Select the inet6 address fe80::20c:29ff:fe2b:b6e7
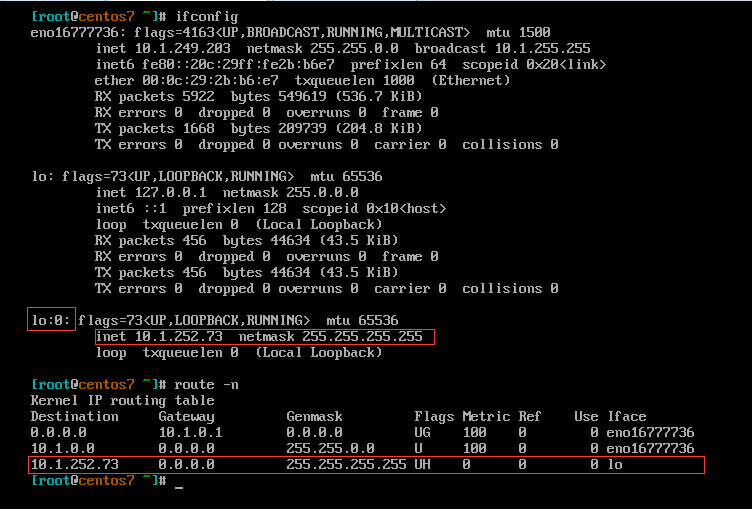 click(x=238, y=65)
